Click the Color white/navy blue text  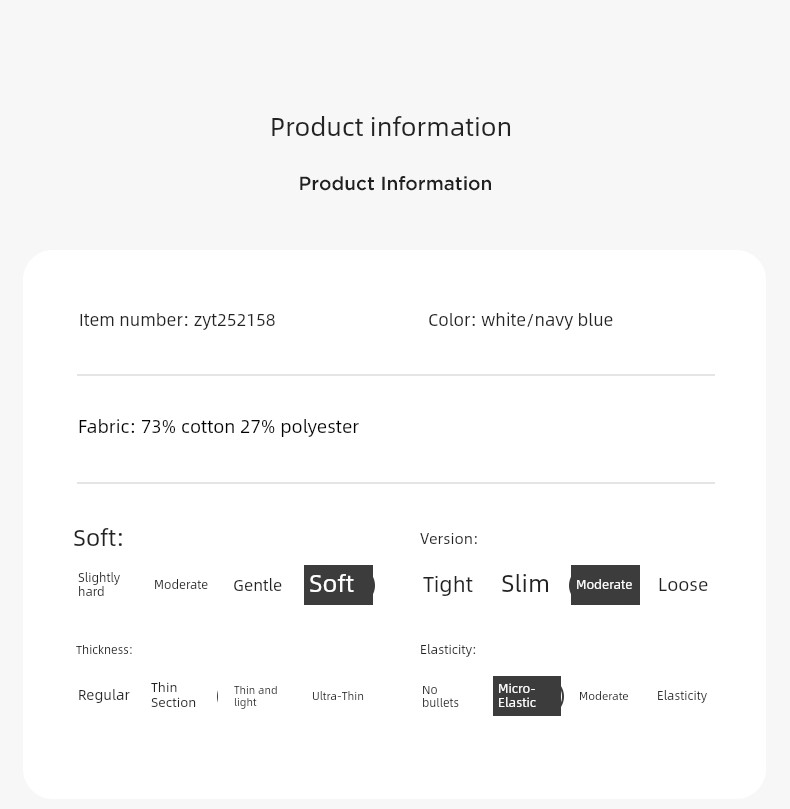[x=521, y=320]
